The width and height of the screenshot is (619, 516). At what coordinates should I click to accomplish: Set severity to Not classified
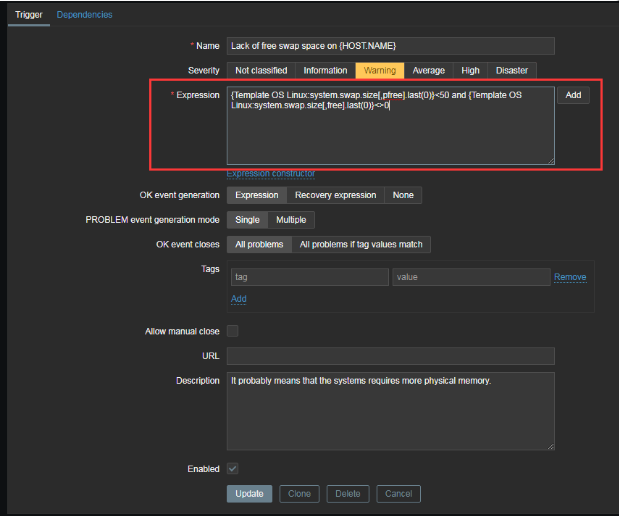(261, 71)
